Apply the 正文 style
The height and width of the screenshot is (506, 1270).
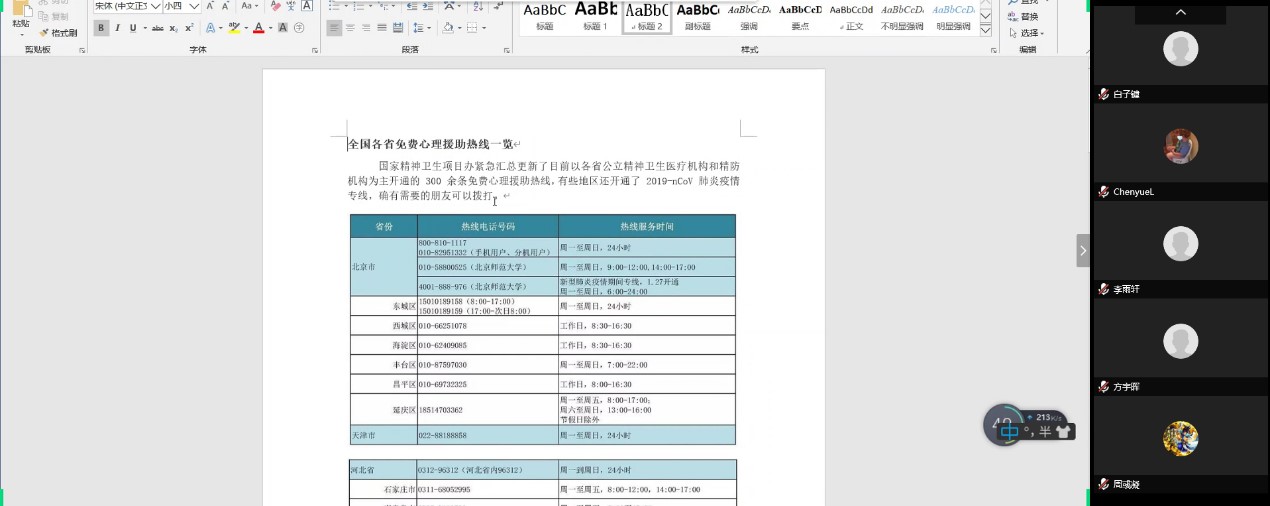click(852, 17)
